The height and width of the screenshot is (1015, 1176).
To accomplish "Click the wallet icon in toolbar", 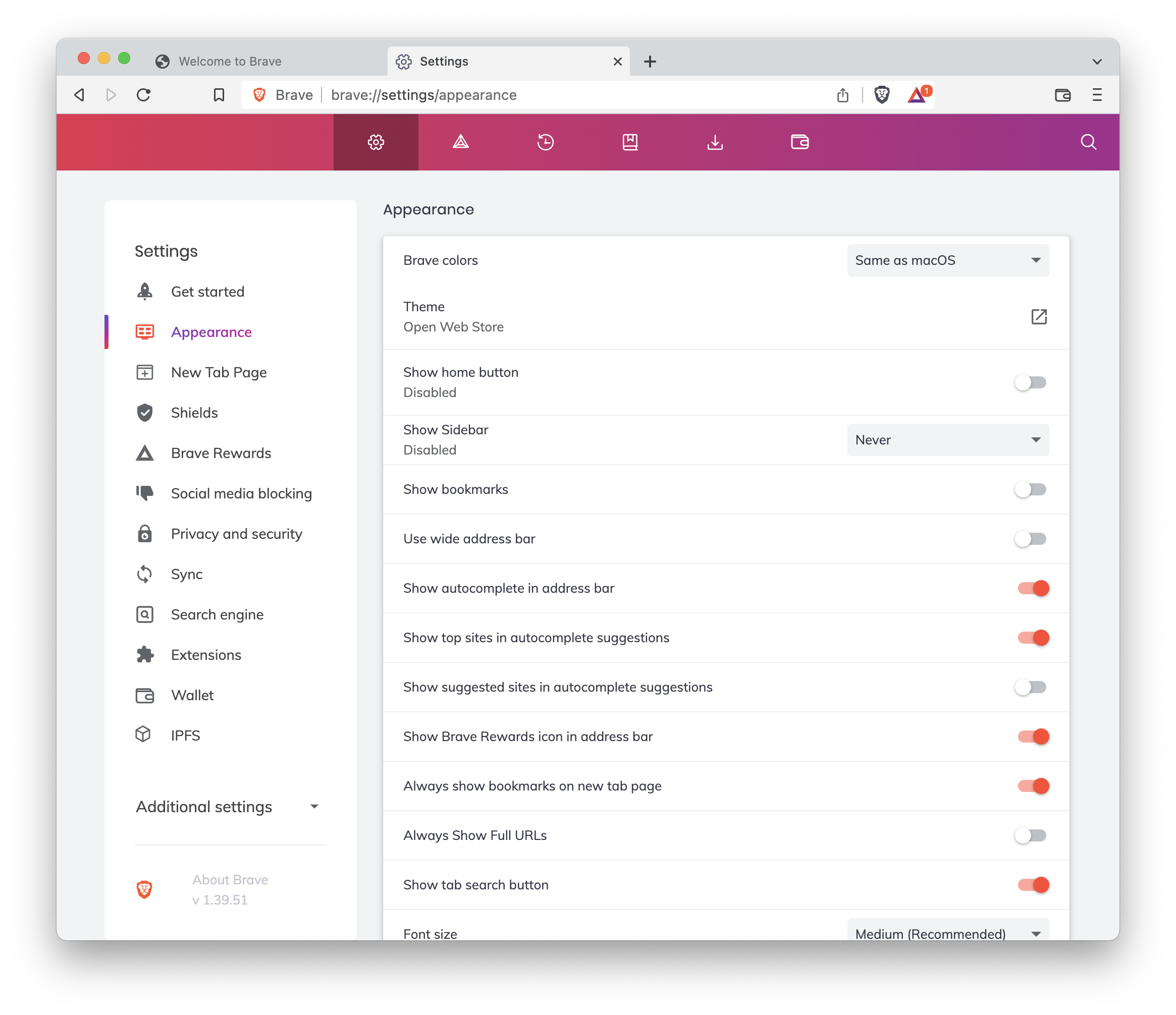I will (x=799, y=142).
